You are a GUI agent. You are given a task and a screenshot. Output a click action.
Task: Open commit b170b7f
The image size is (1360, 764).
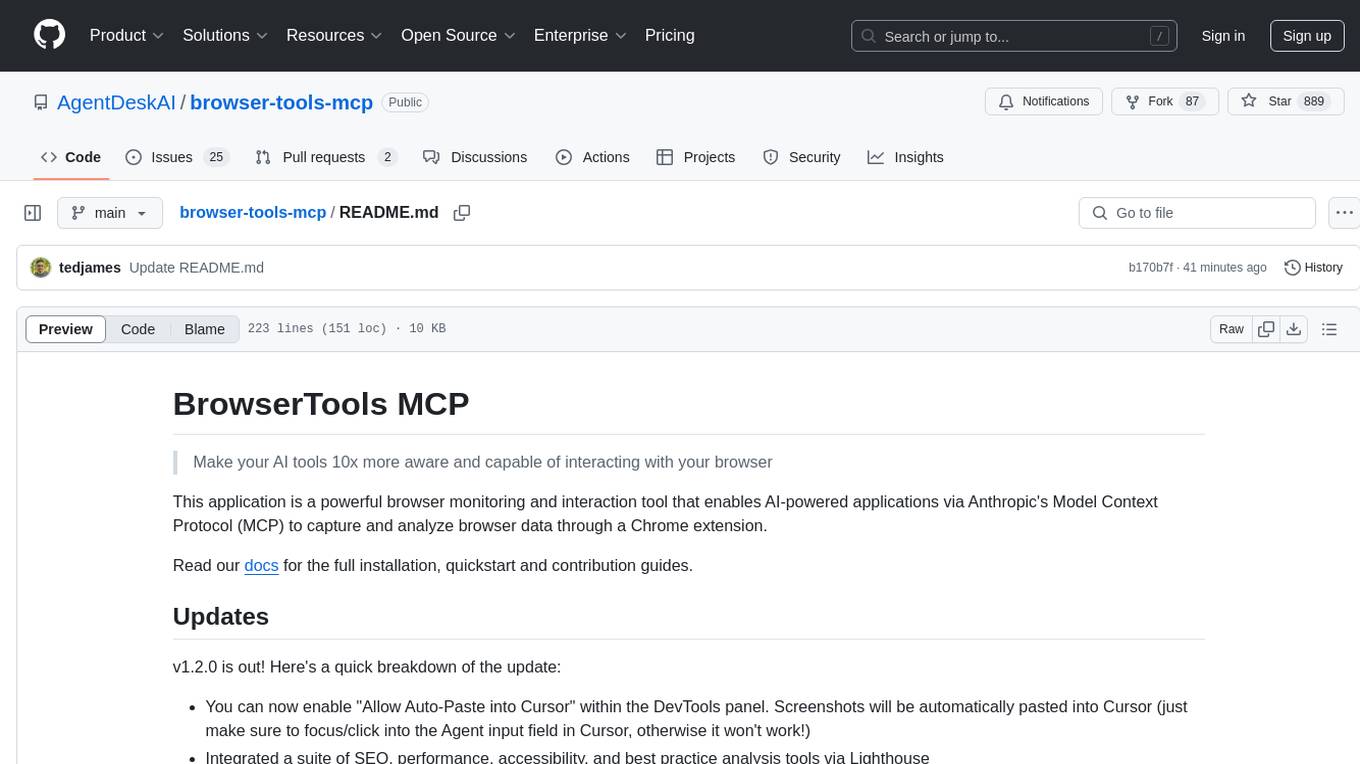point(1151,267)
